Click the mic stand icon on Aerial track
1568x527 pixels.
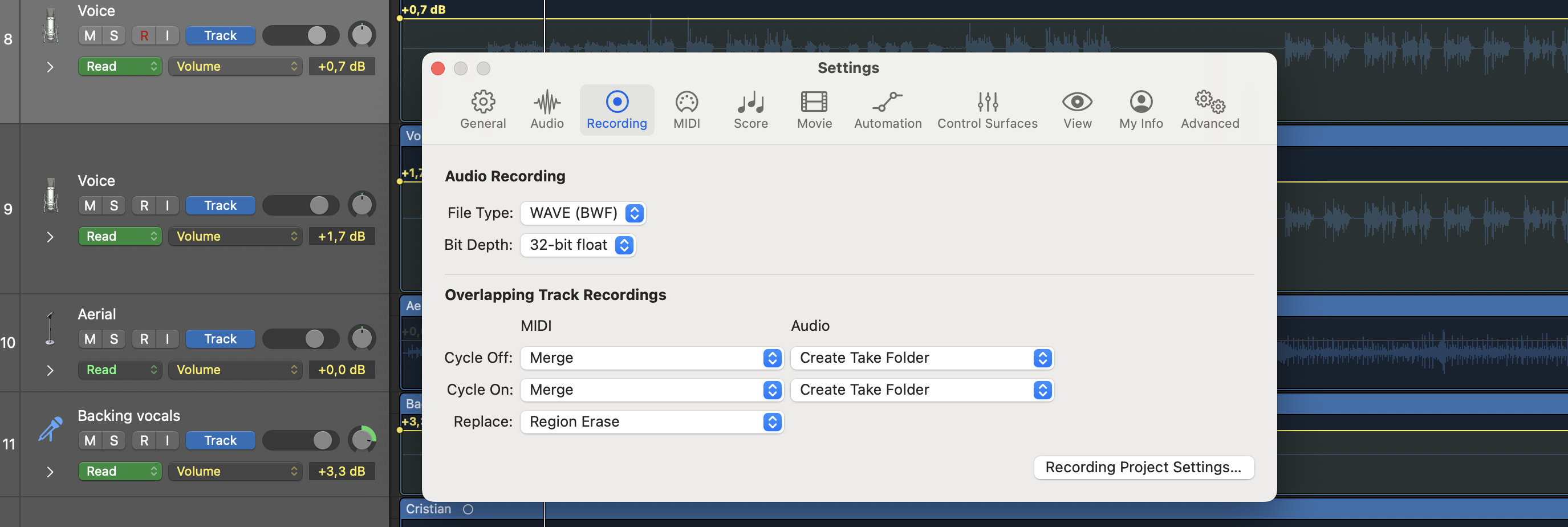coord(50,329)
